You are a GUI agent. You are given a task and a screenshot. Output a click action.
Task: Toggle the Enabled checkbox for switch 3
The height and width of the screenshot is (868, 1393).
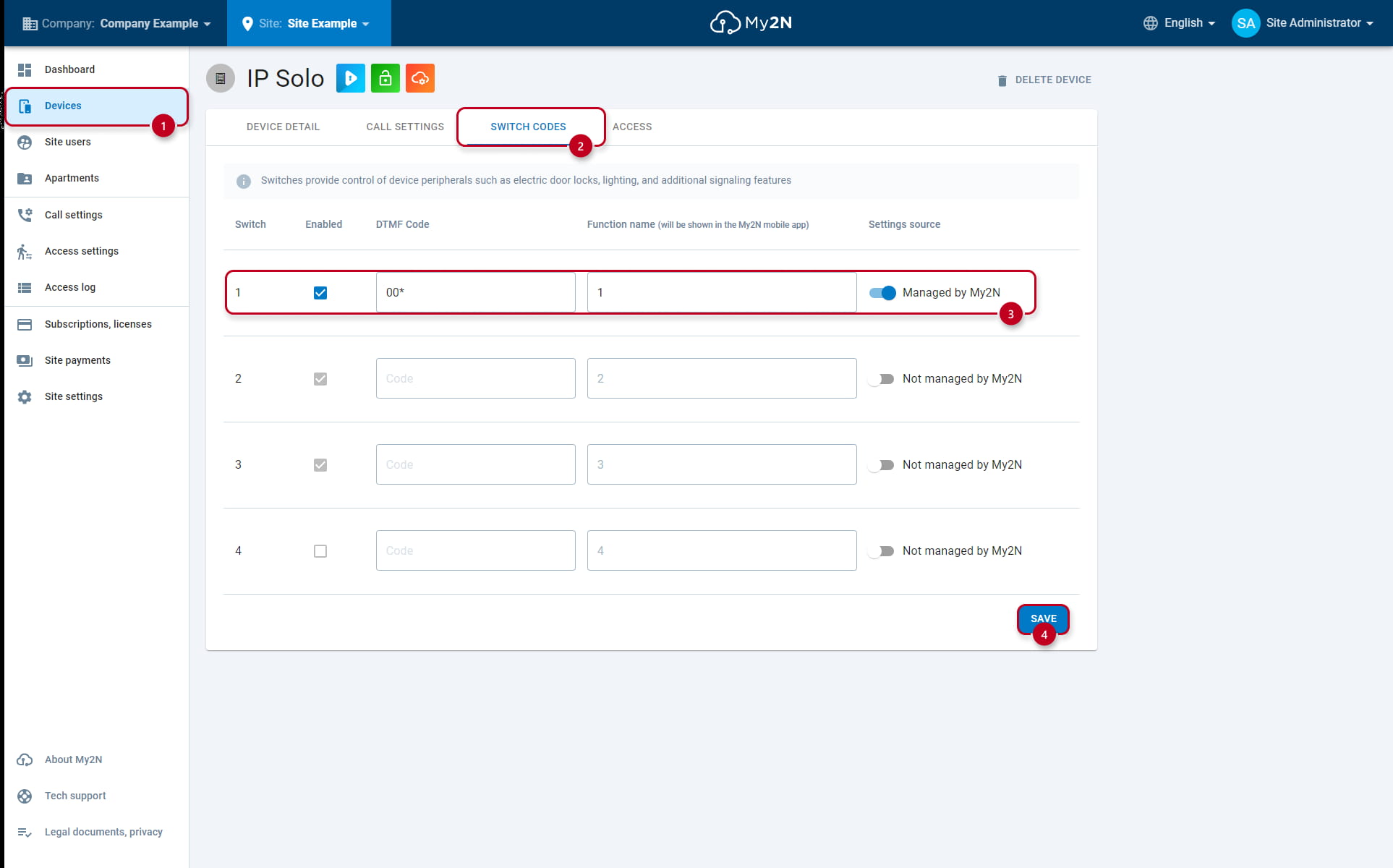click(320, 465)
